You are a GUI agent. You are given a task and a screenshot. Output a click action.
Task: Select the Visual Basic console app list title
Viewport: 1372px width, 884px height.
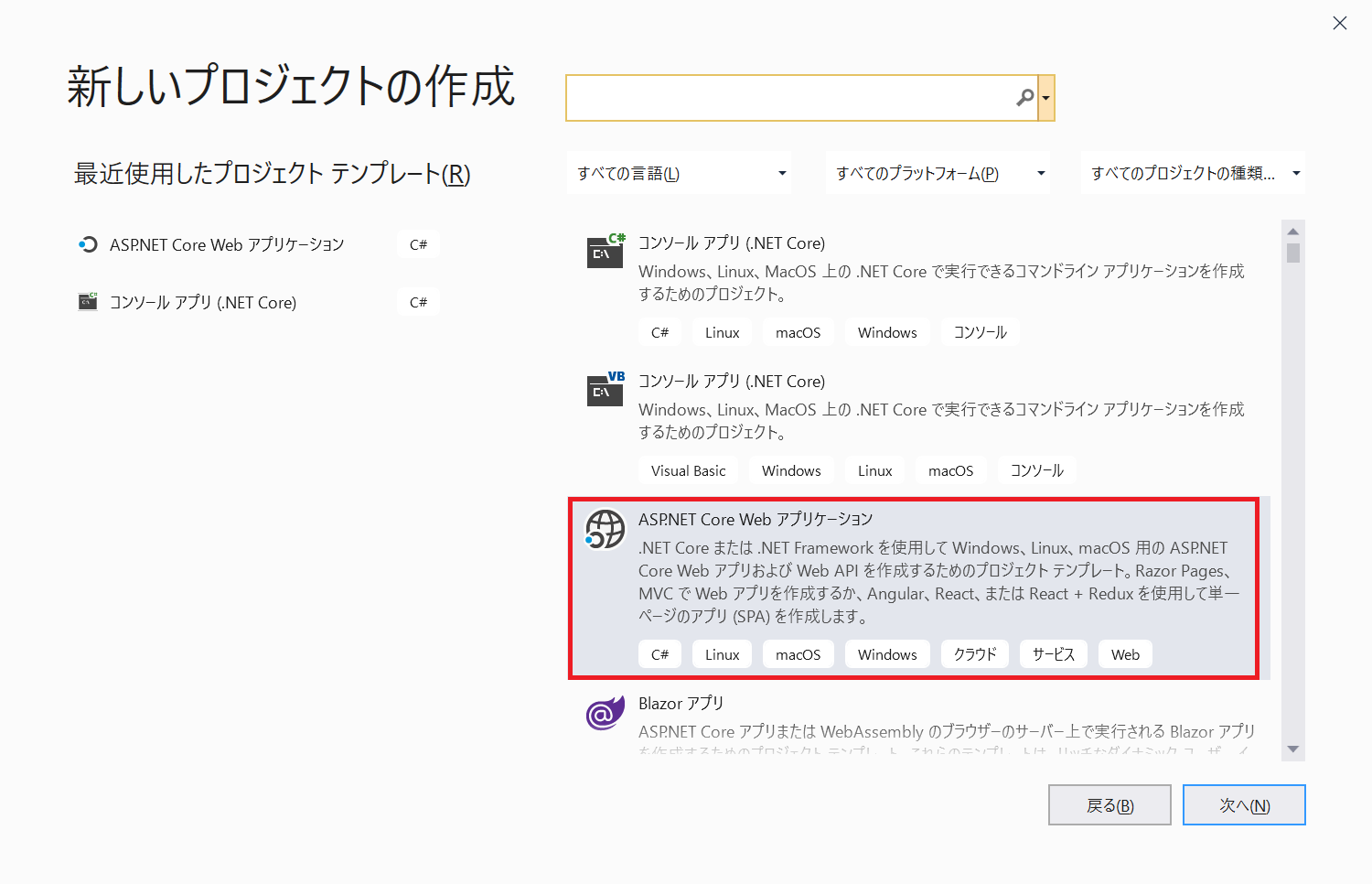click(x=732, y=381)
